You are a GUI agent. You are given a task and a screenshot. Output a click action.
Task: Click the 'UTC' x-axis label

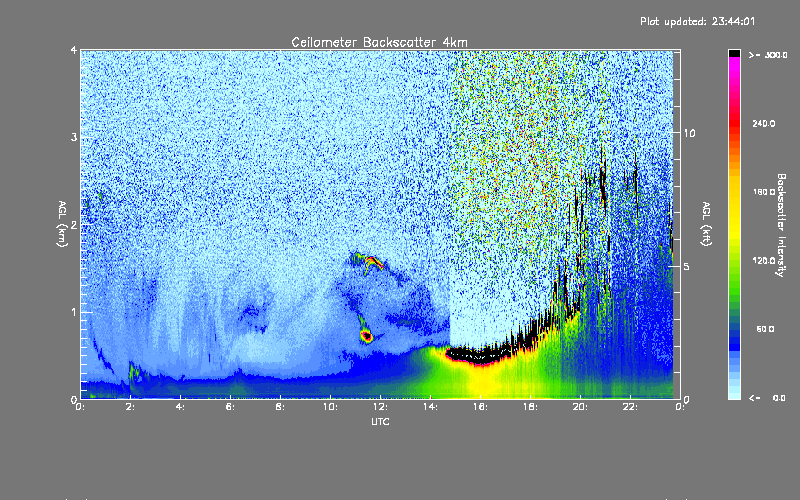click(380, 421)
